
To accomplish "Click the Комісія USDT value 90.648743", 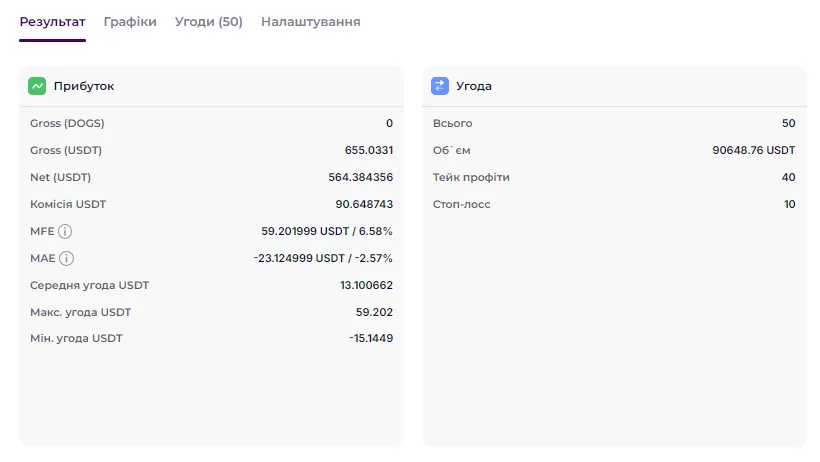I will 364,204.
